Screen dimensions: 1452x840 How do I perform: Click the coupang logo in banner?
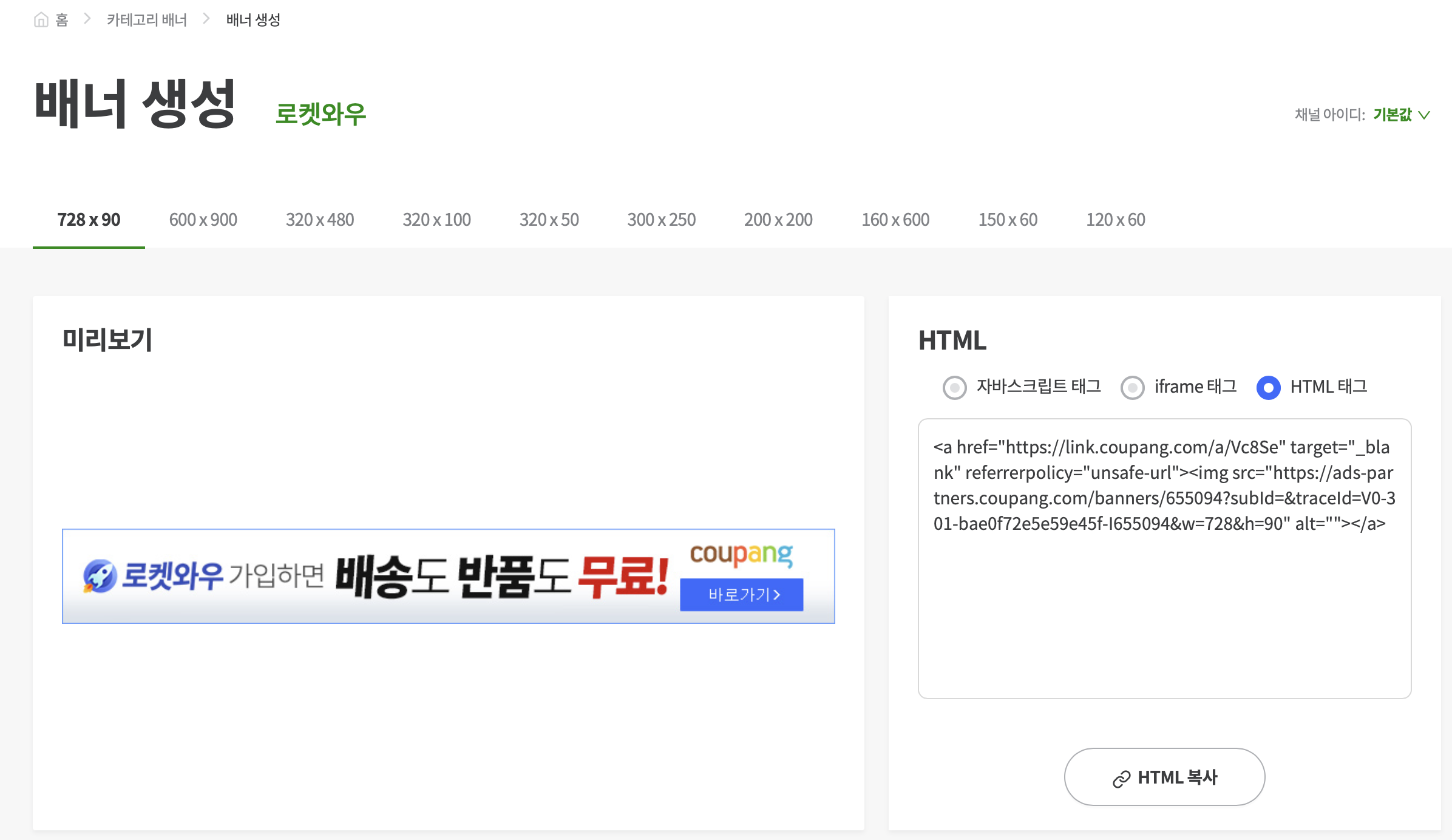[x=741, y=554]
